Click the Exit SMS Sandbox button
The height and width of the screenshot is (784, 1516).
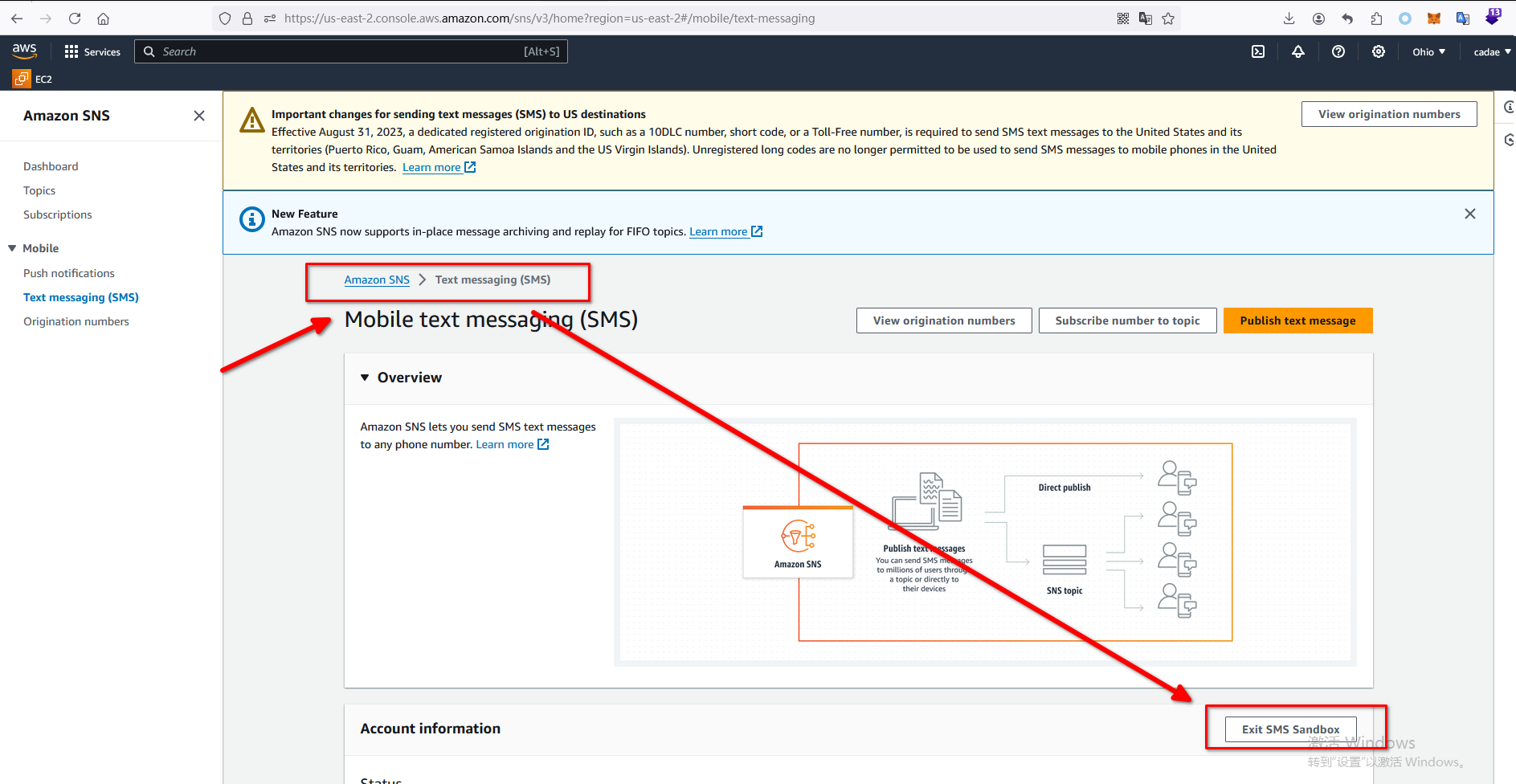[1290, 729]
